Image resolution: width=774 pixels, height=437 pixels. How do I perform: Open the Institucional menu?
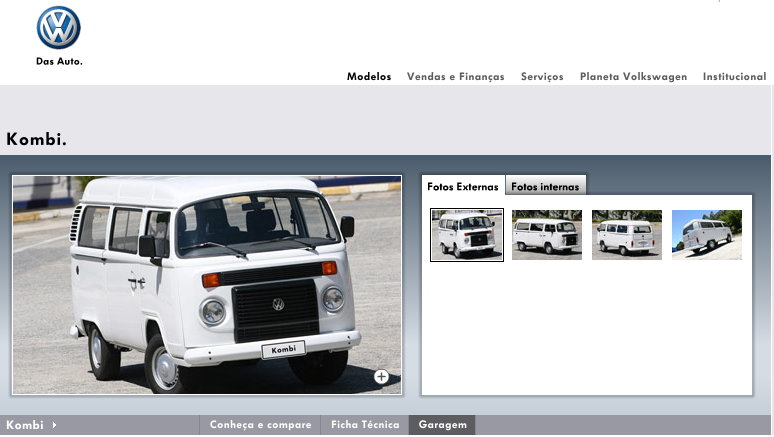coord(735,77)
